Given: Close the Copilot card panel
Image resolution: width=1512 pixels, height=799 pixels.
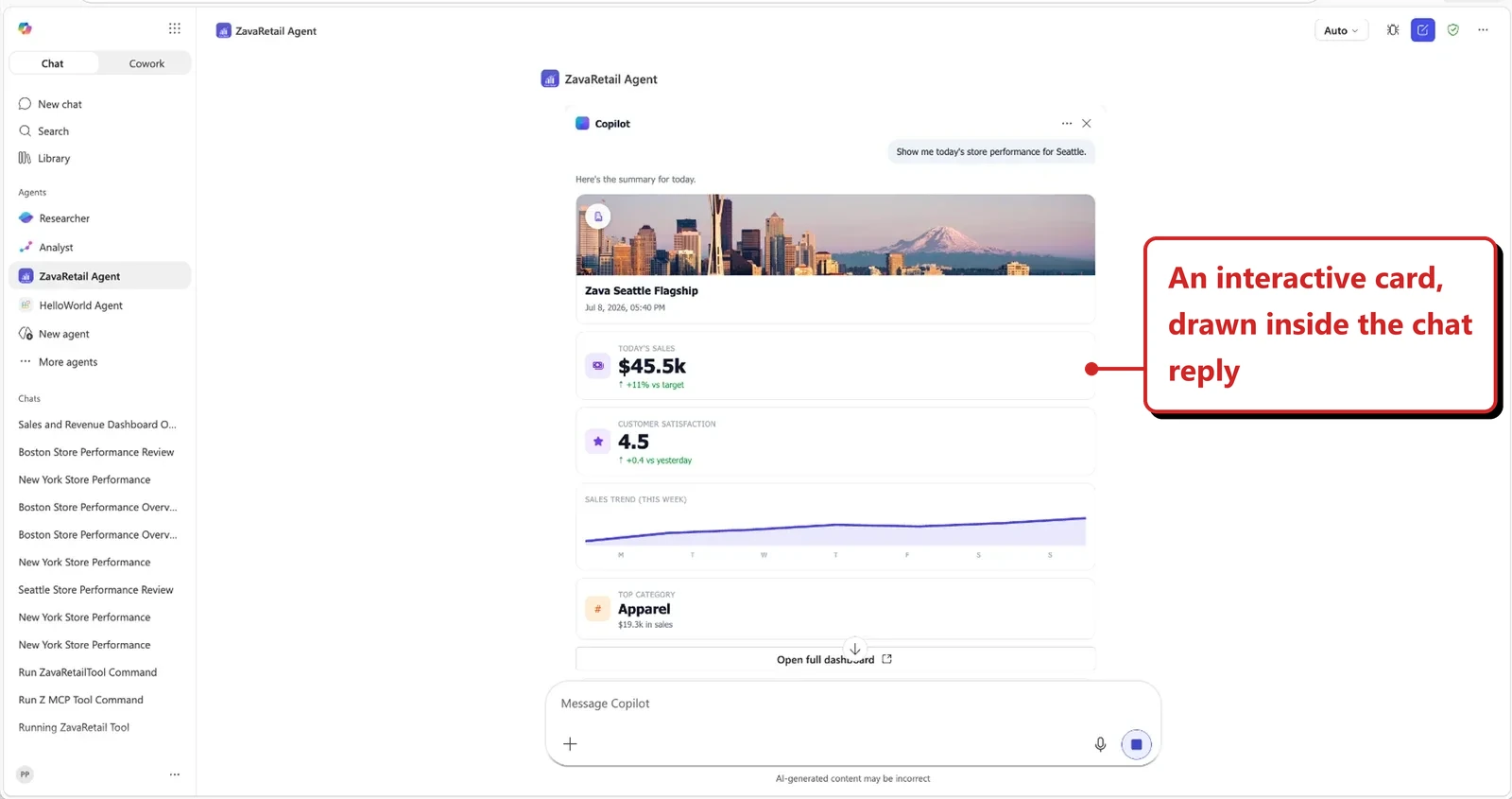Looking at the screenshot, I should pyautogui.click(x=1087, y=124).
